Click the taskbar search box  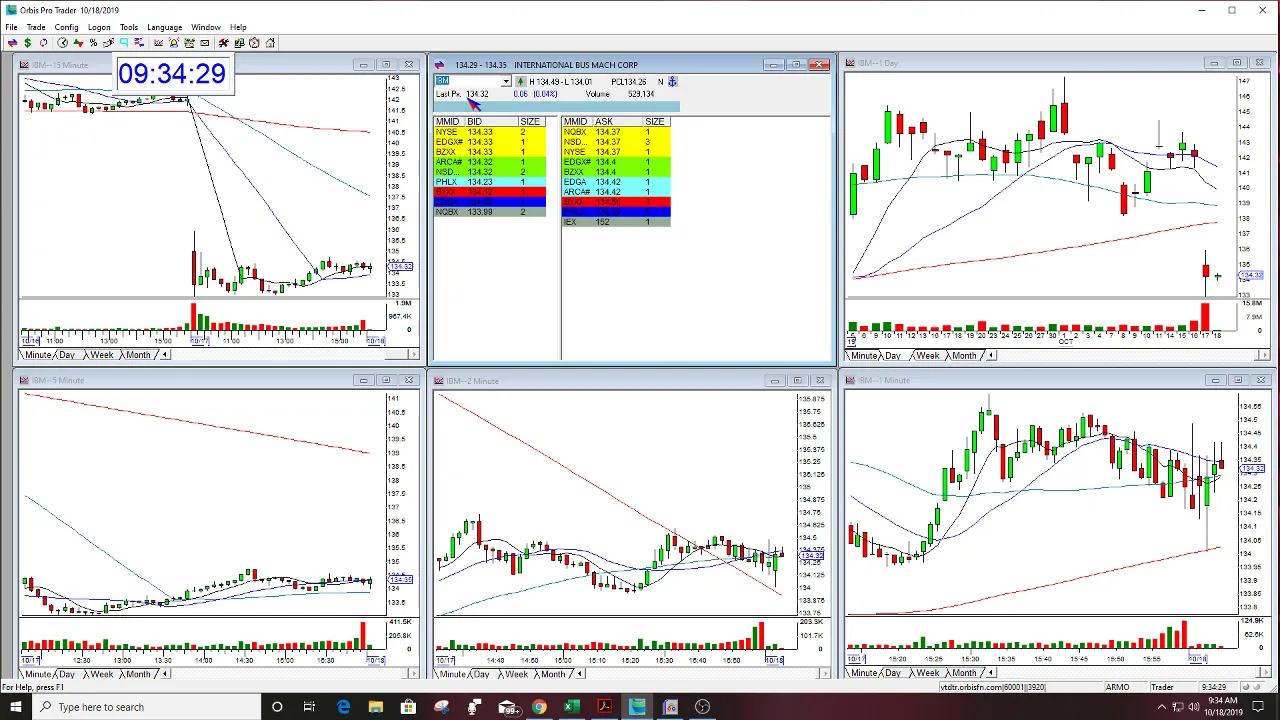(147, 707)
